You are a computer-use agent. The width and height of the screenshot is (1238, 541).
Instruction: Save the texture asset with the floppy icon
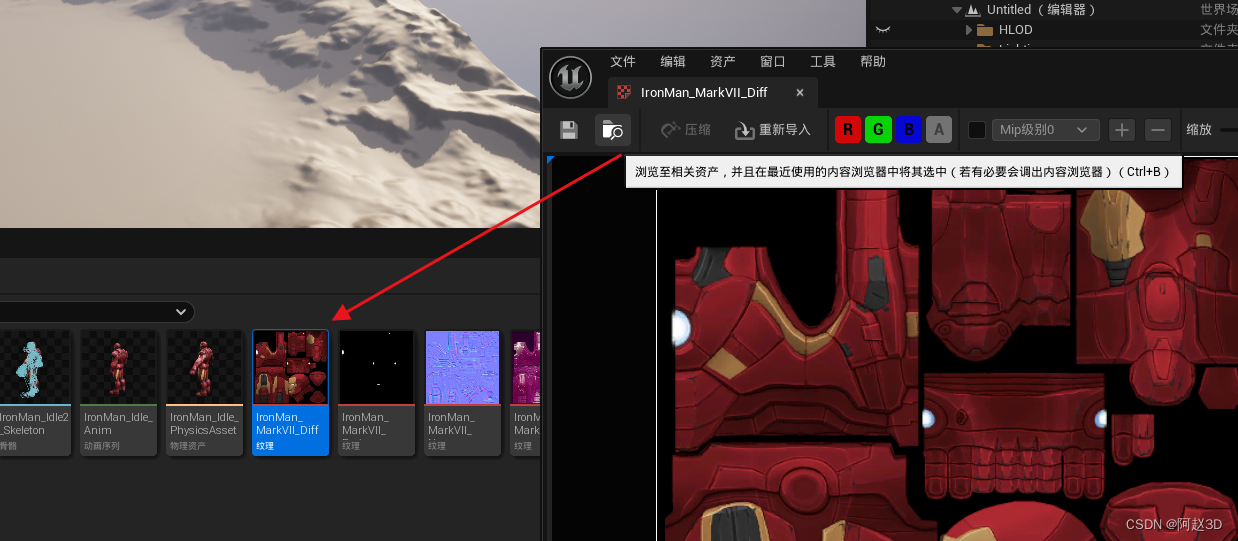tap(569, 130)
